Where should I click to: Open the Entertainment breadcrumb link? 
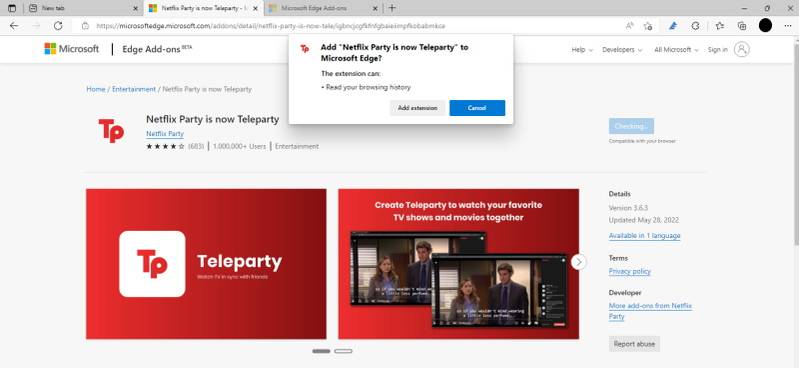(x=134, y=89)
